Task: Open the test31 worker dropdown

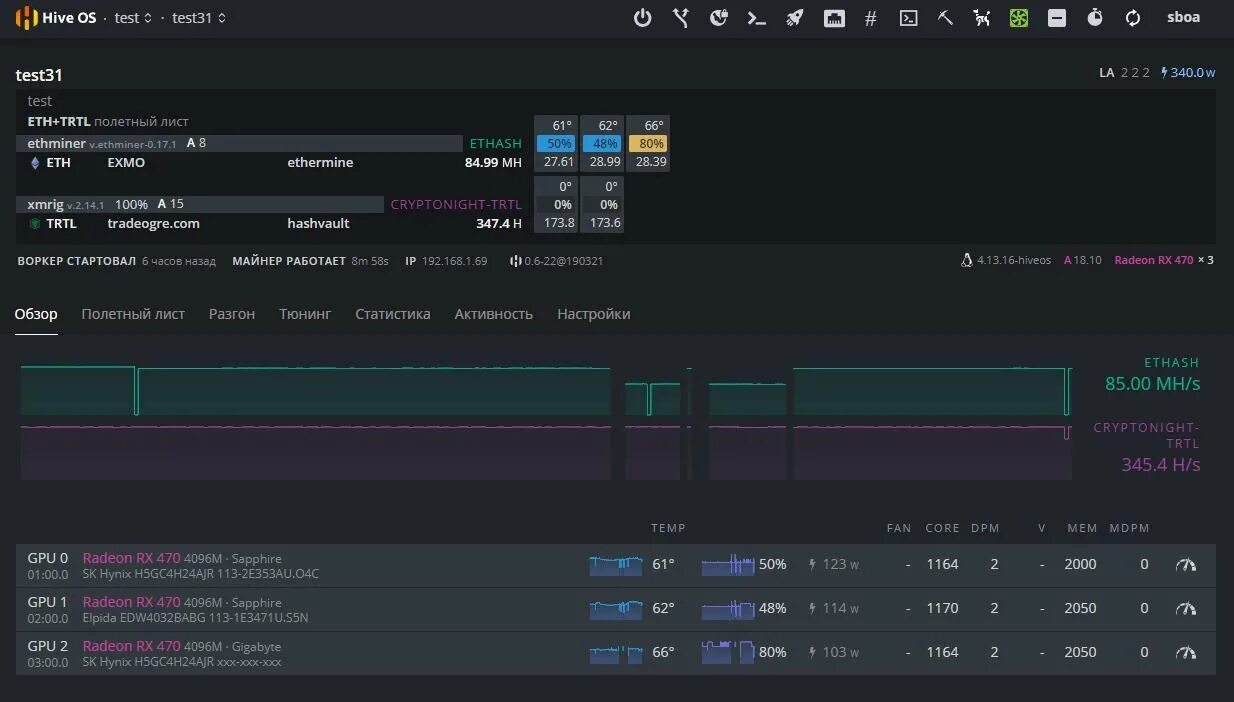Action: (x=199, y=18)
